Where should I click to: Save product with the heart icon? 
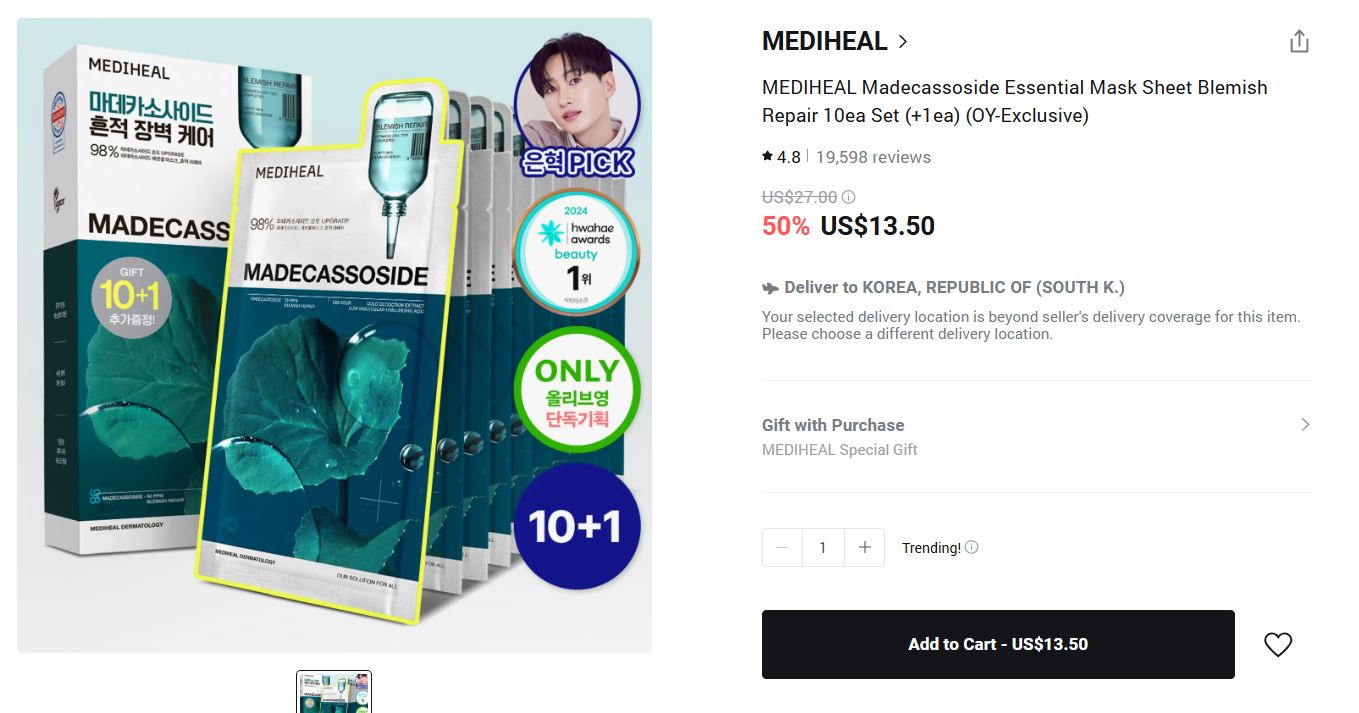pos(1277,644)
